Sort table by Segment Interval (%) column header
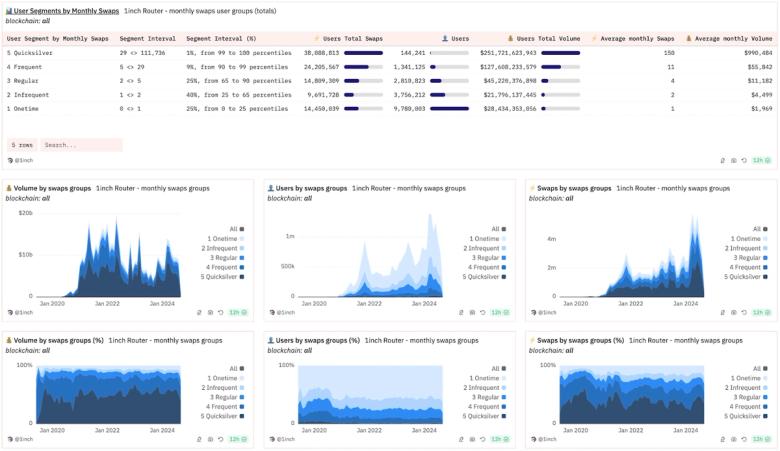Viewport: 780px width, 451px height. point(221,38)
